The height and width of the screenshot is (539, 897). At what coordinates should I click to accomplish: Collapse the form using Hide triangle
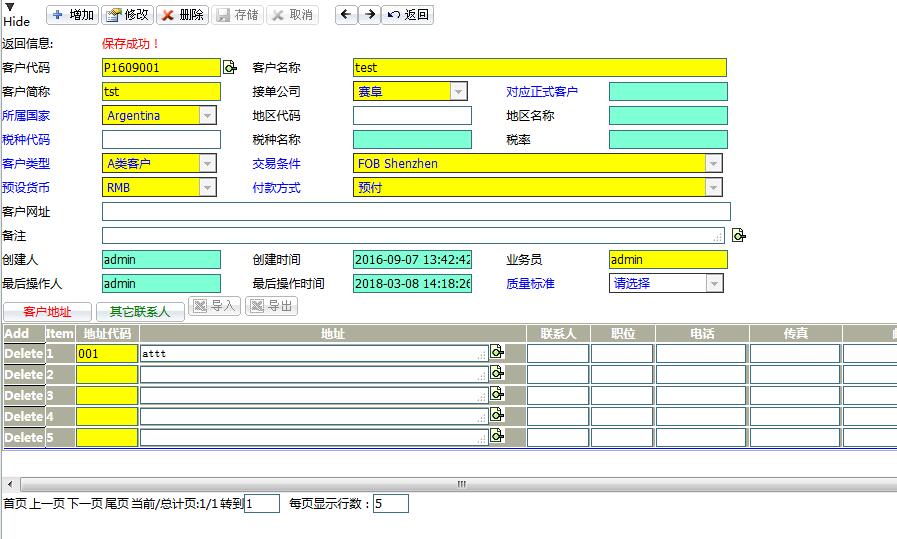coord(10,6)
